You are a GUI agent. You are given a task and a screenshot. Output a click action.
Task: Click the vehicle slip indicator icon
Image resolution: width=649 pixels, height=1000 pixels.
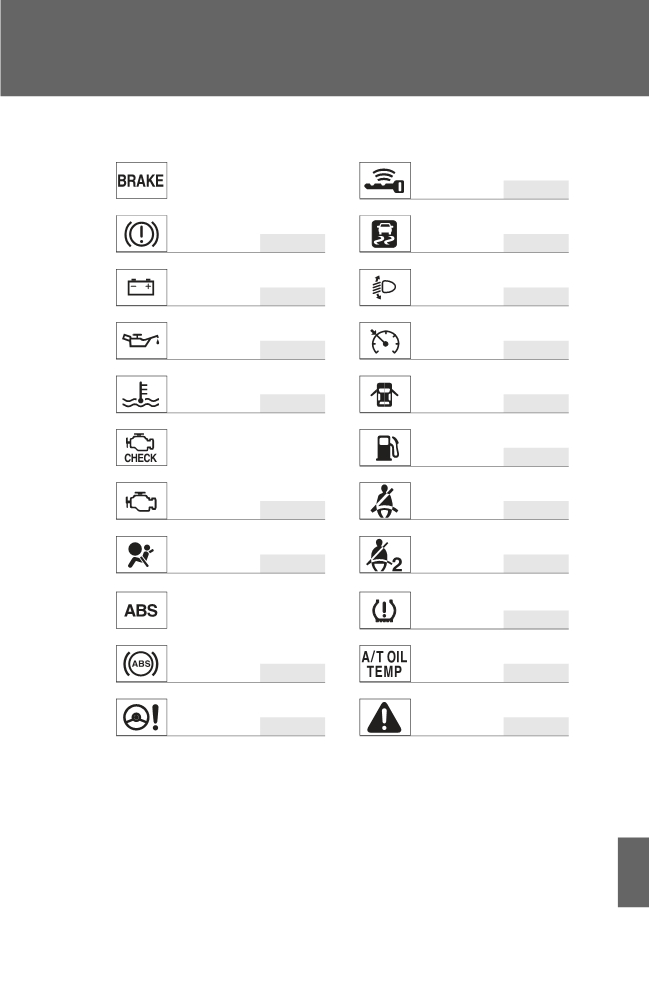click(385, 234)
